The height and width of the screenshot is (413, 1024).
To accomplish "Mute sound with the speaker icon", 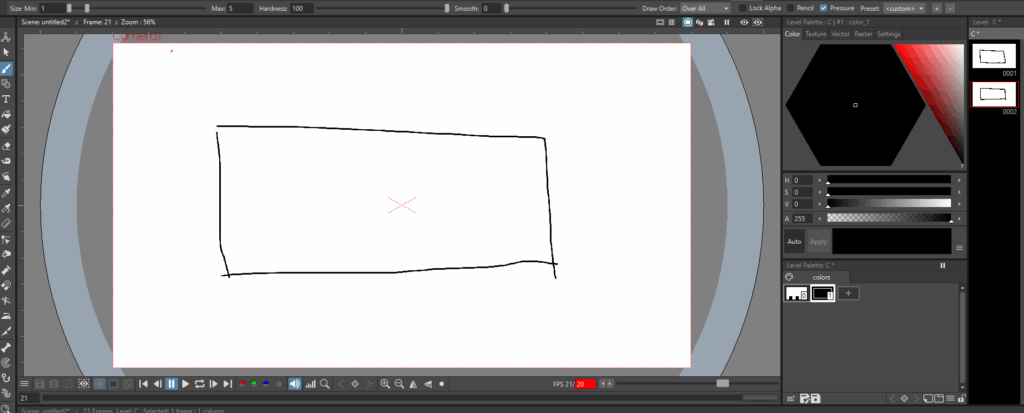I will (x=294, y=383).
